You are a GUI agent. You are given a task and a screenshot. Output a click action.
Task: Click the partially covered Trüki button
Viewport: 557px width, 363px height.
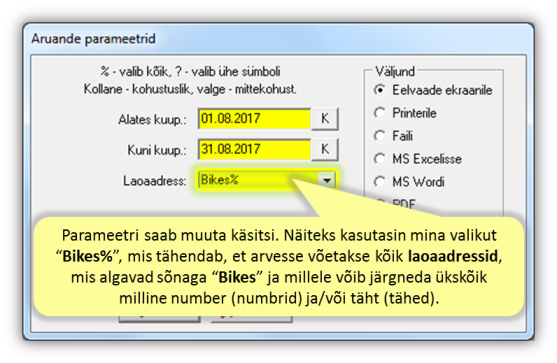pos(159,318)
